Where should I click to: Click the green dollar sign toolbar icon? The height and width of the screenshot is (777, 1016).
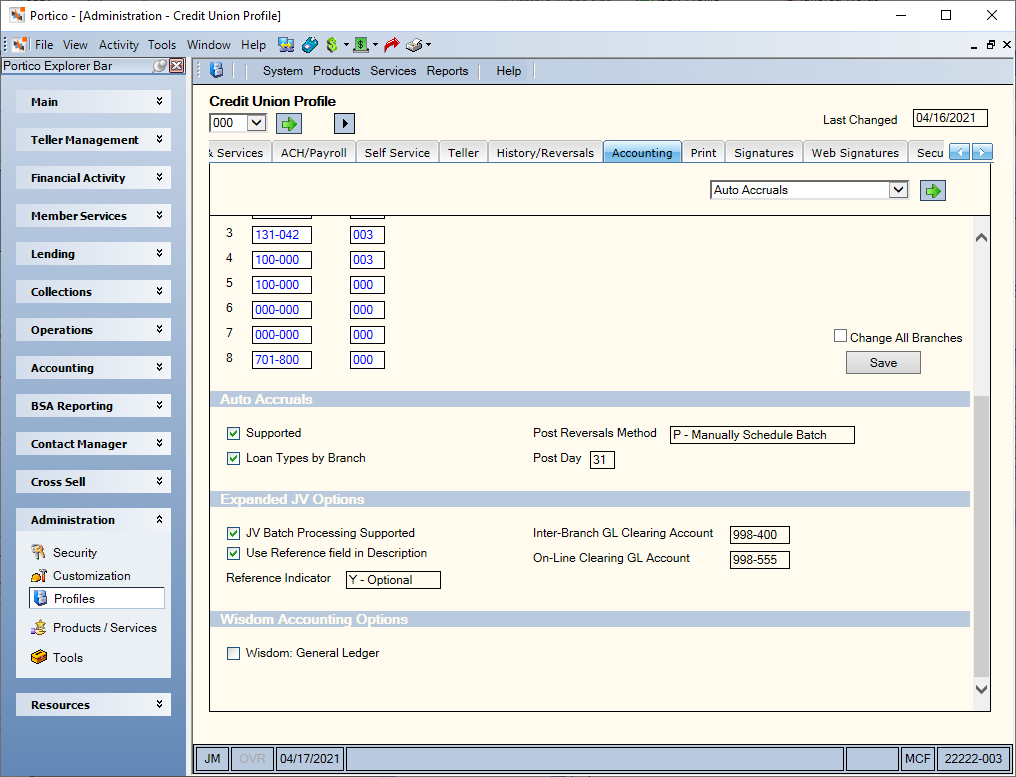tap(332, 45)
